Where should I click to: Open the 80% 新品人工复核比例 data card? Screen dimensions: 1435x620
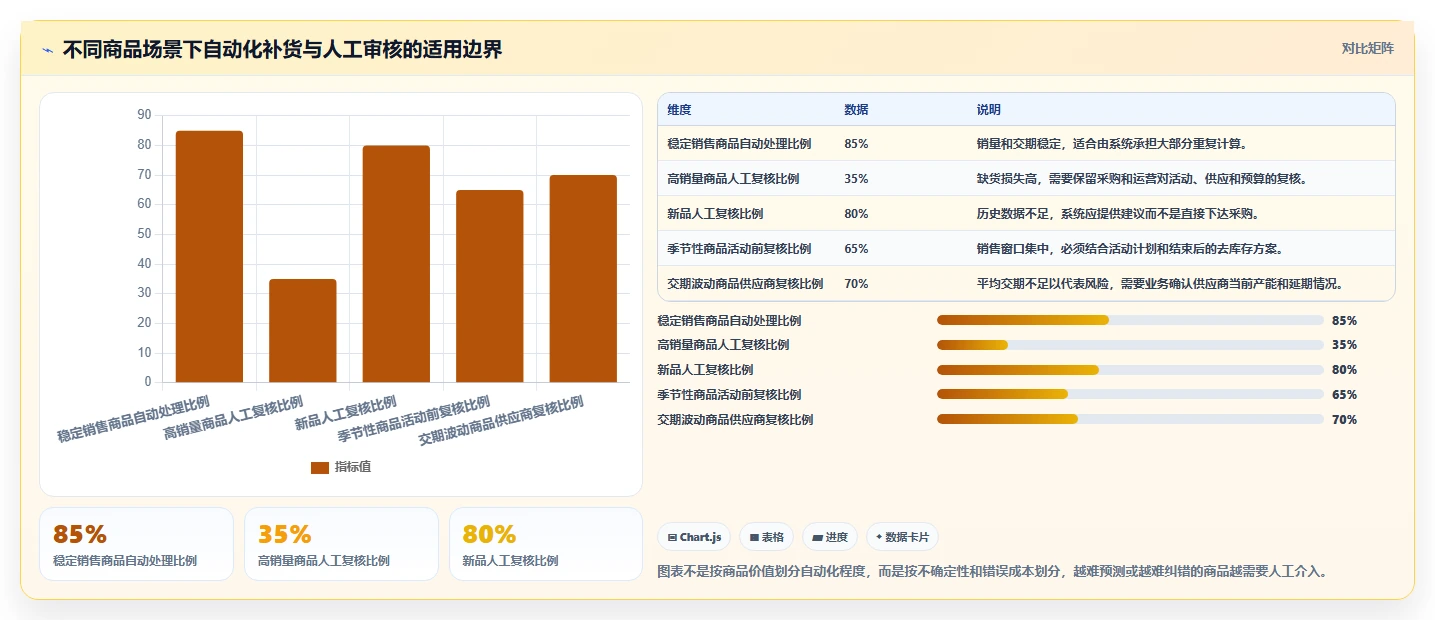coord(546,544)
